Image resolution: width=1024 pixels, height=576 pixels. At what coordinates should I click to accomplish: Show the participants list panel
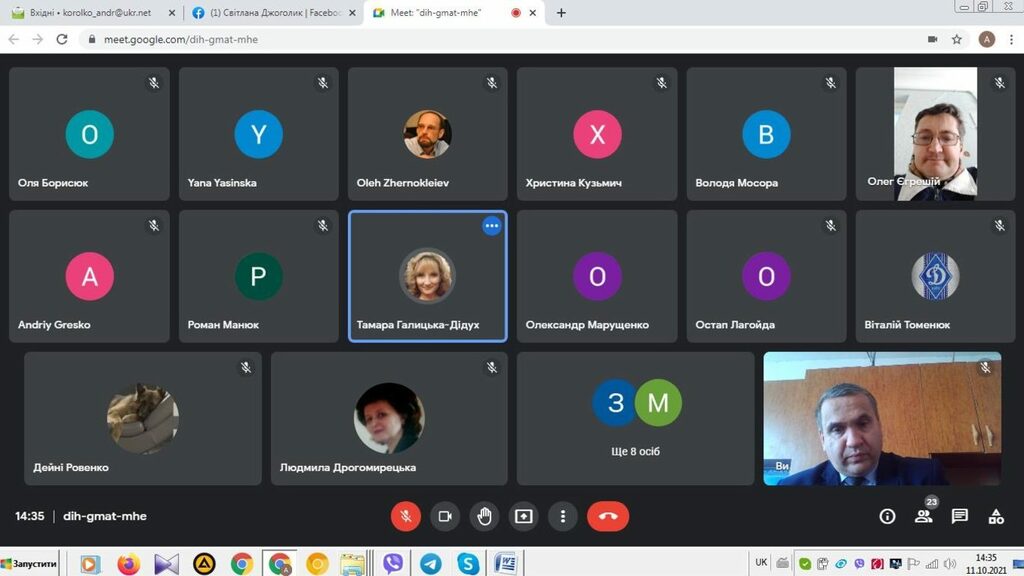coord(923,516)
